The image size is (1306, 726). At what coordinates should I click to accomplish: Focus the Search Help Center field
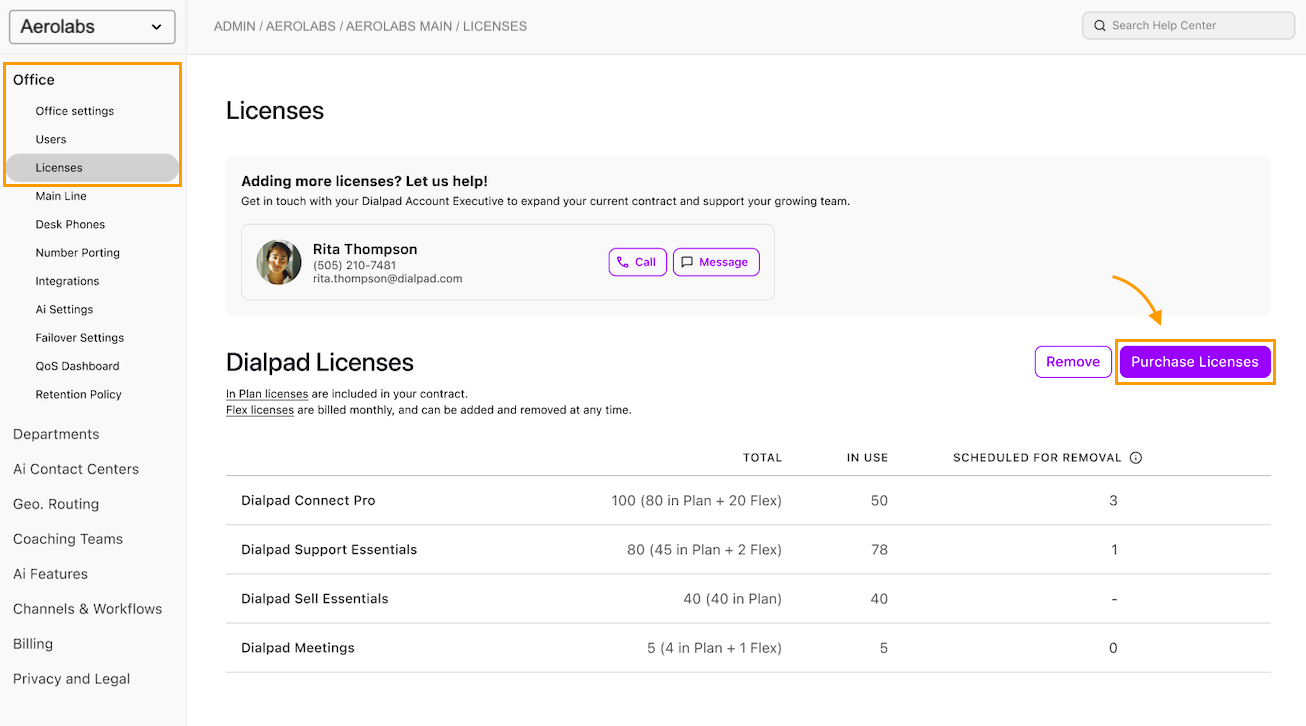click(x=1188, y=26)
